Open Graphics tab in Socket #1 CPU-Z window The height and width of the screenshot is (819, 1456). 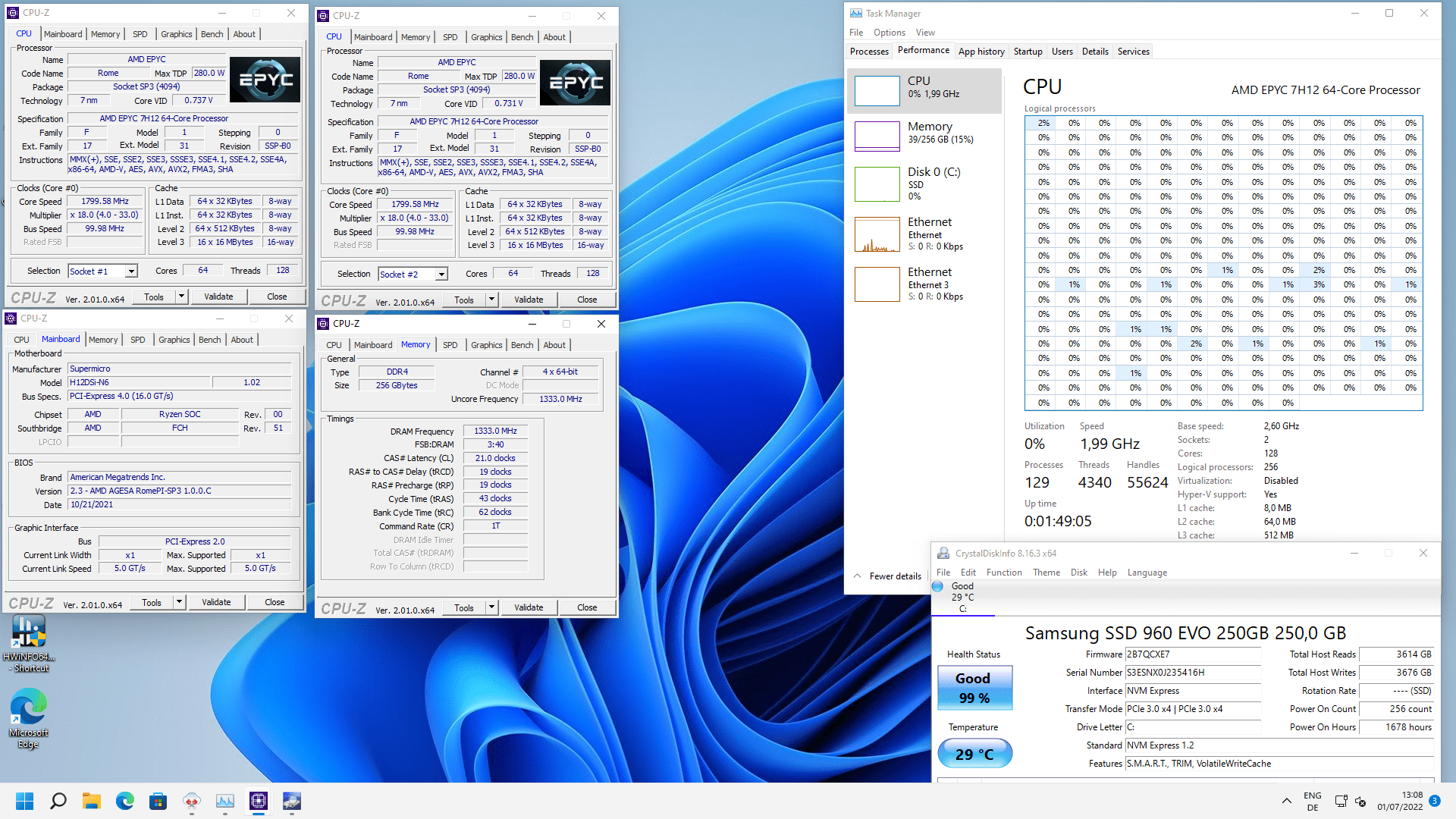pos(176,34)
